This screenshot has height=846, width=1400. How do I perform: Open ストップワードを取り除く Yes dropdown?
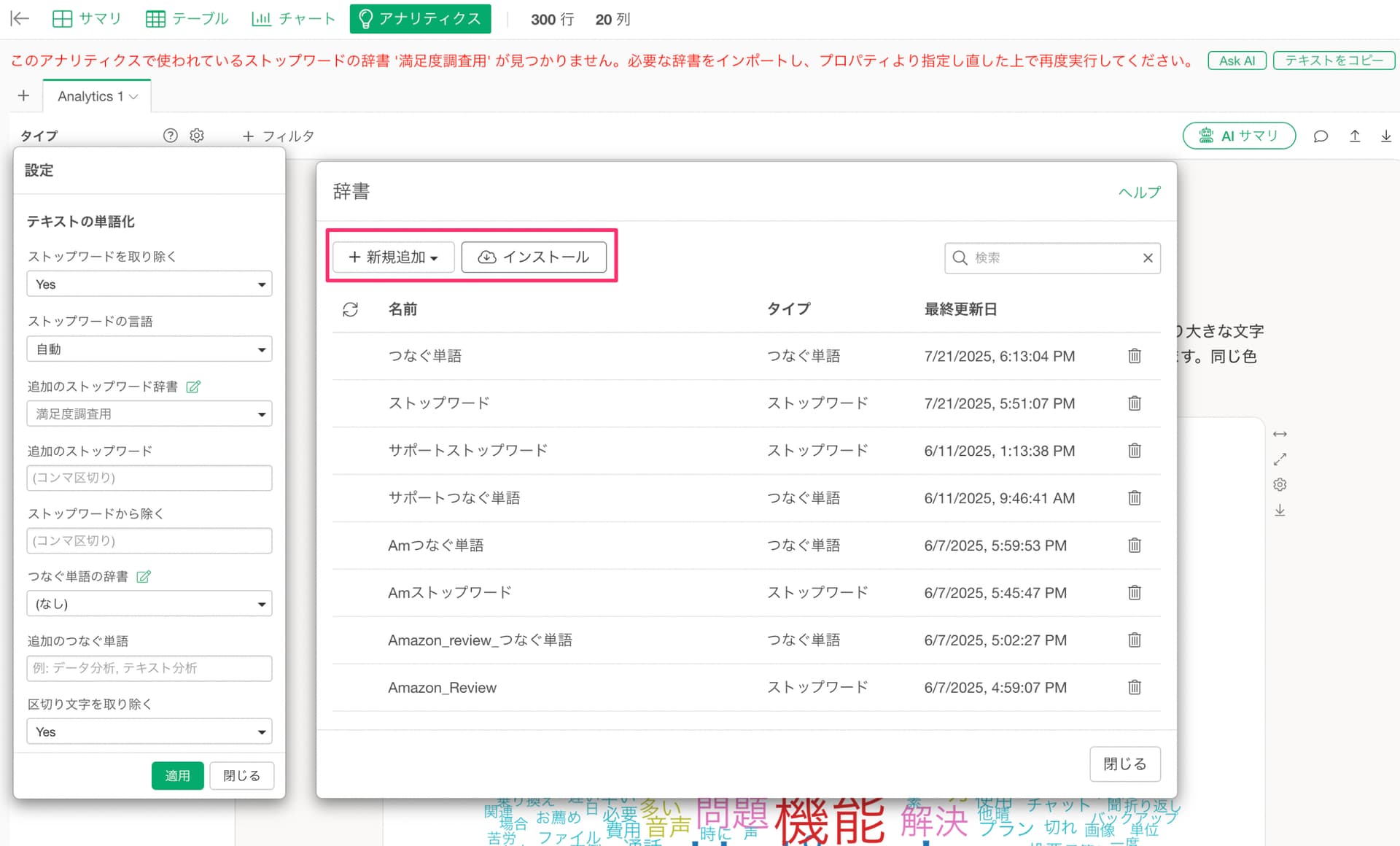(149, 284)
